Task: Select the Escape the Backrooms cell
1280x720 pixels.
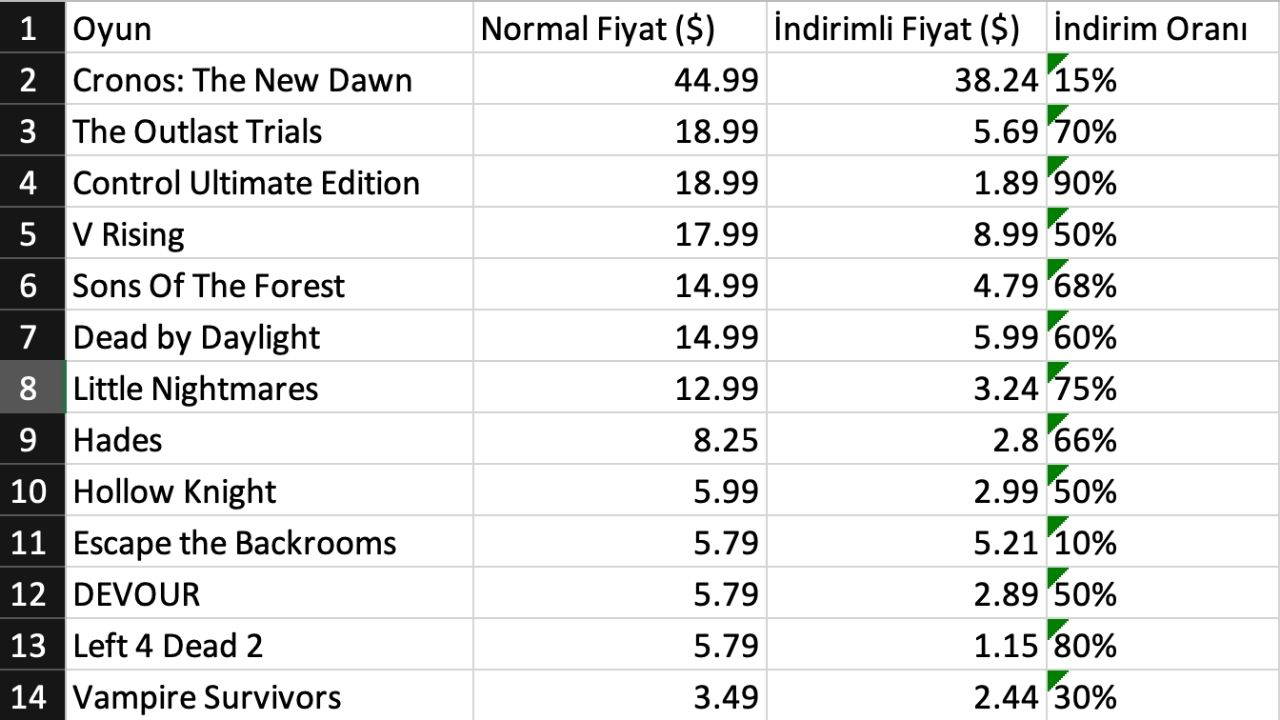Action: (x=234, y=543)
